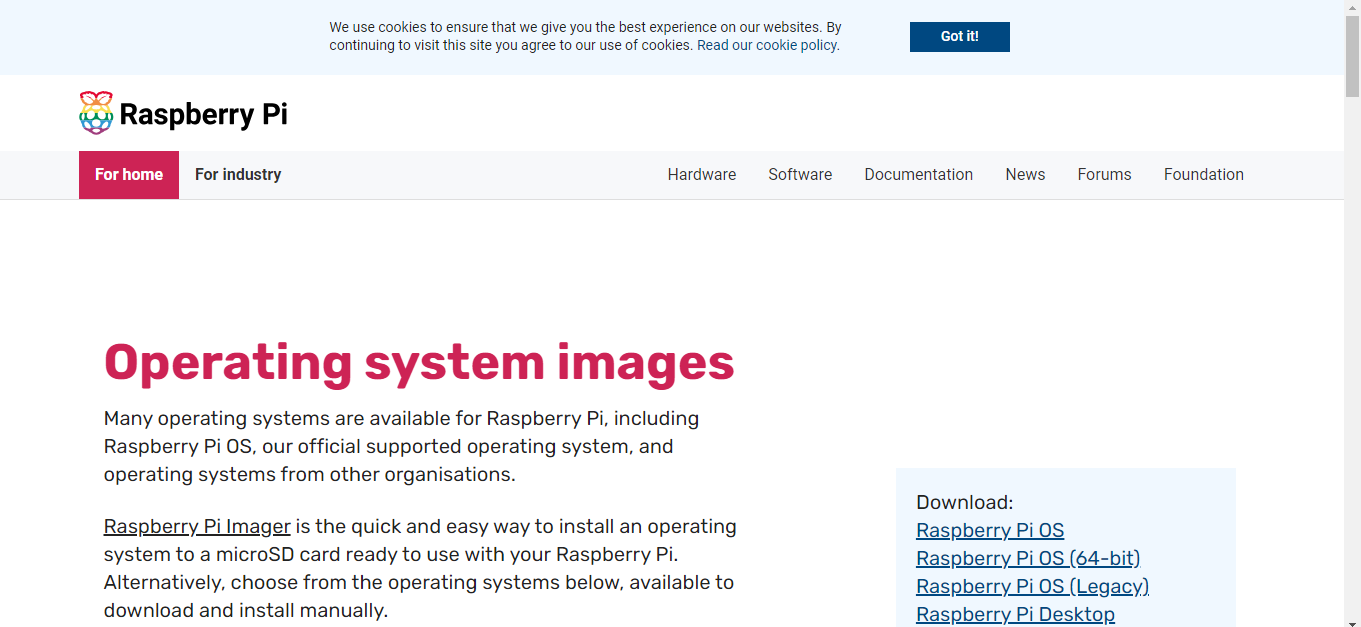Screen dimensions: 1361x627
Task: Click the Download: label in sidebar
Action: pyautogui.click(x=964, y=503)
